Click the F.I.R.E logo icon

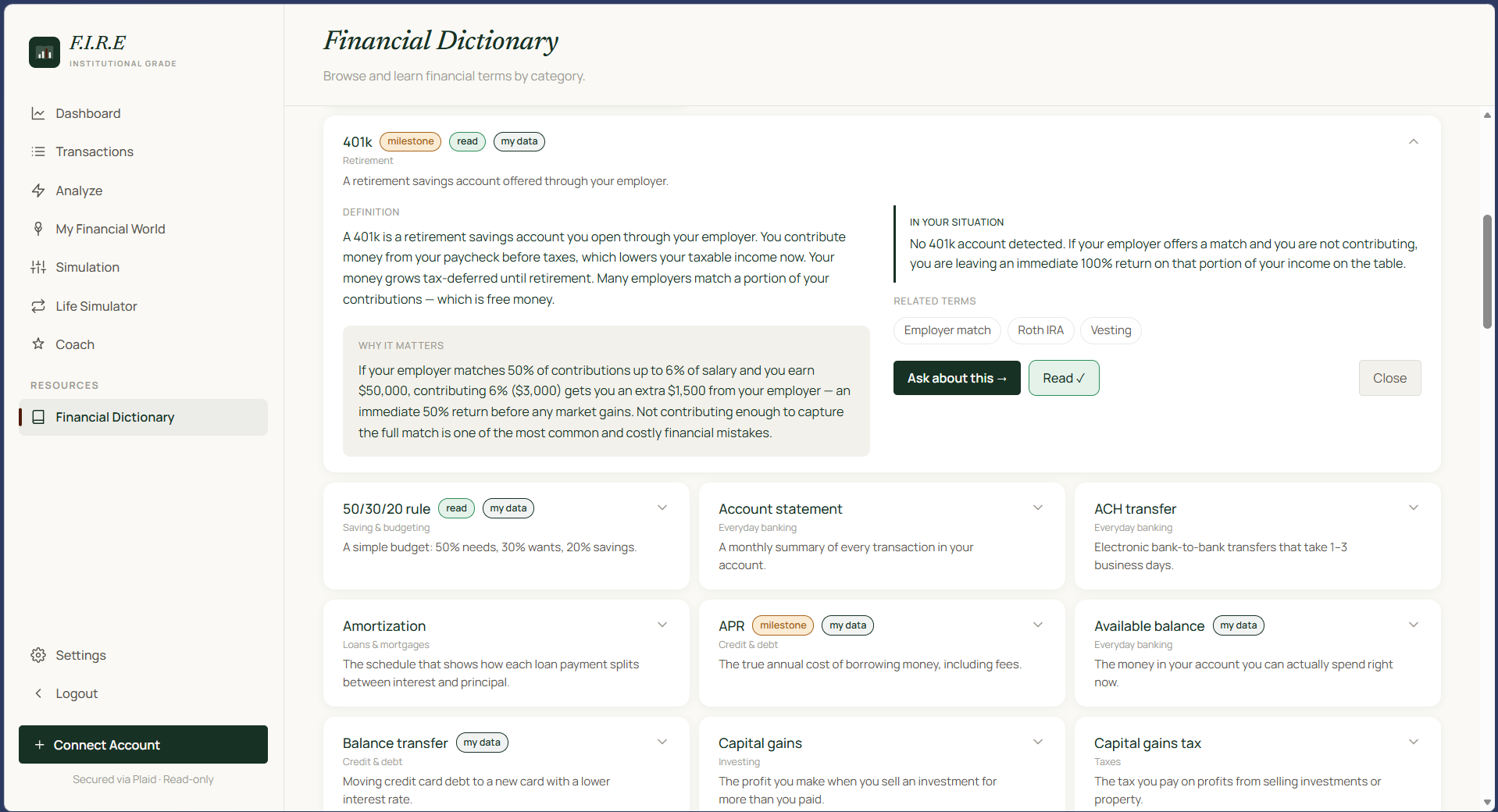tap(45, 52)
